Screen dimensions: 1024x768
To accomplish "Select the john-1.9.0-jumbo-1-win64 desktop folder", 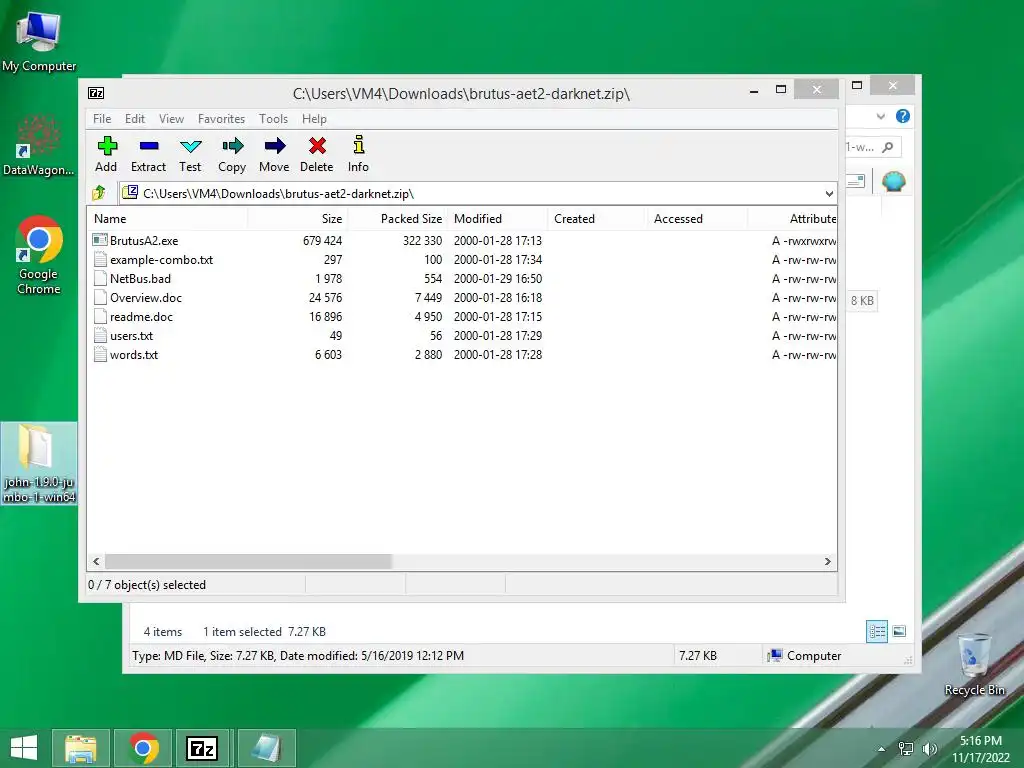I will pos(39,463).
